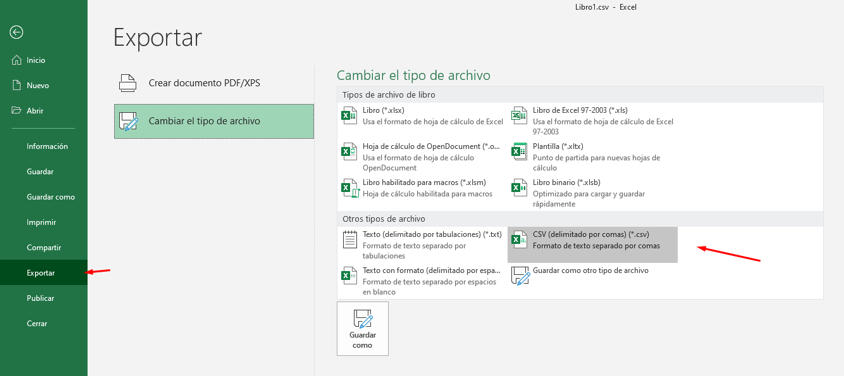The image size is (844, 376).
Task: Select Texto con formato delimitado por espacios
Action: [422, 281]
